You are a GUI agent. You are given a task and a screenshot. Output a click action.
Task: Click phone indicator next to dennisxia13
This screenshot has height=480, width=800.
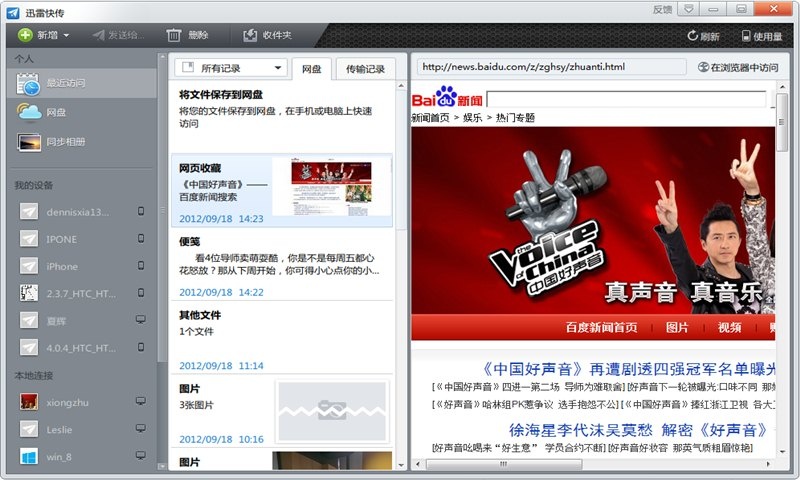[x=141, y=211]
